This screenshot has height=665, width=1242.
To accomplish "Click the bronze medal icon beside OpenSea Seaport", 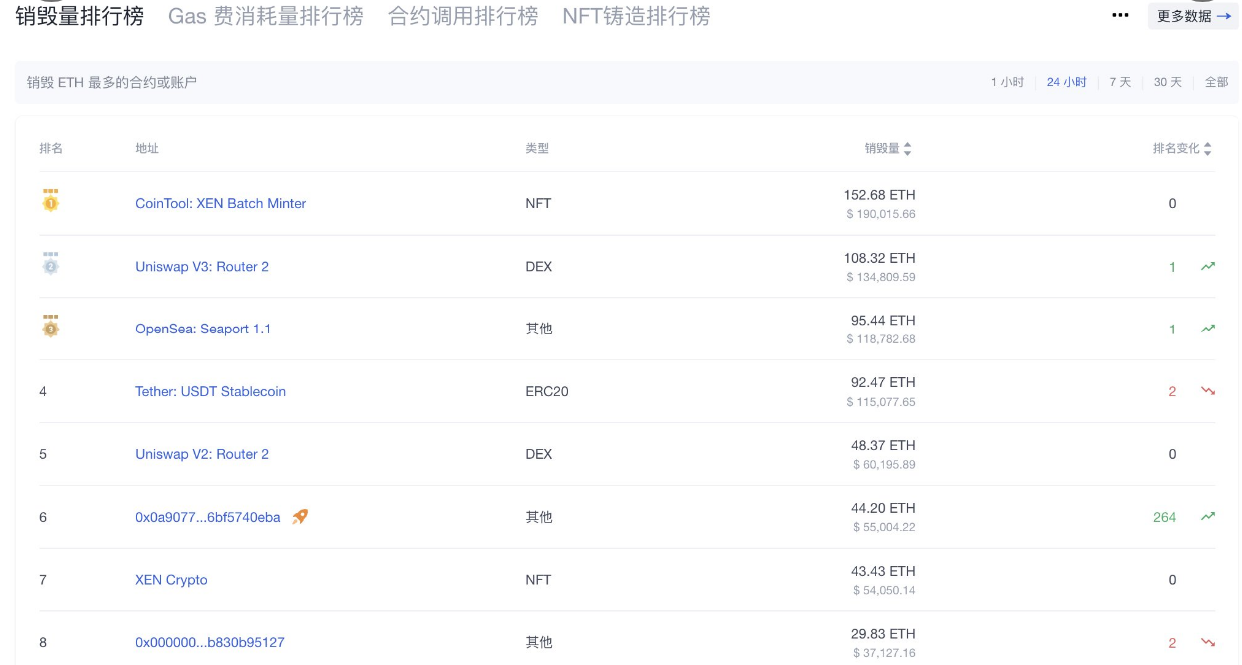I will [x=50, y=327].
